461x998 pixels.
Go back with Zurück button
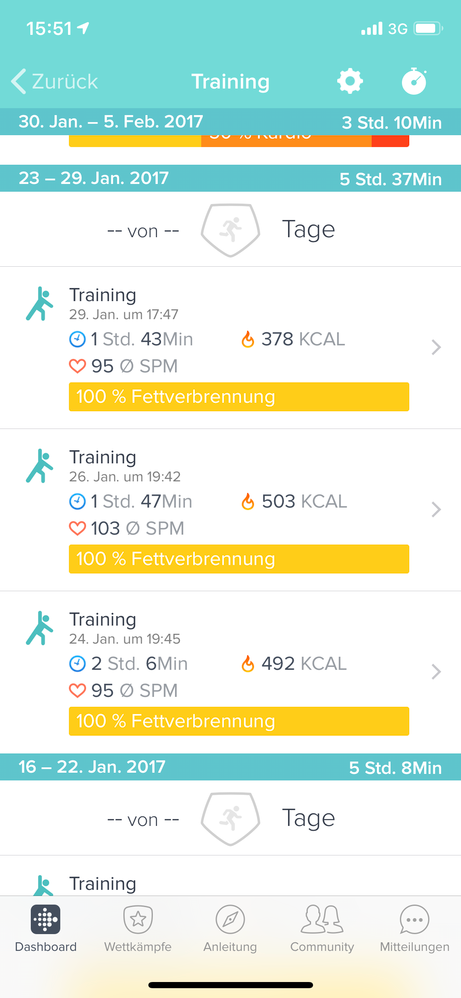pos(55,81)
